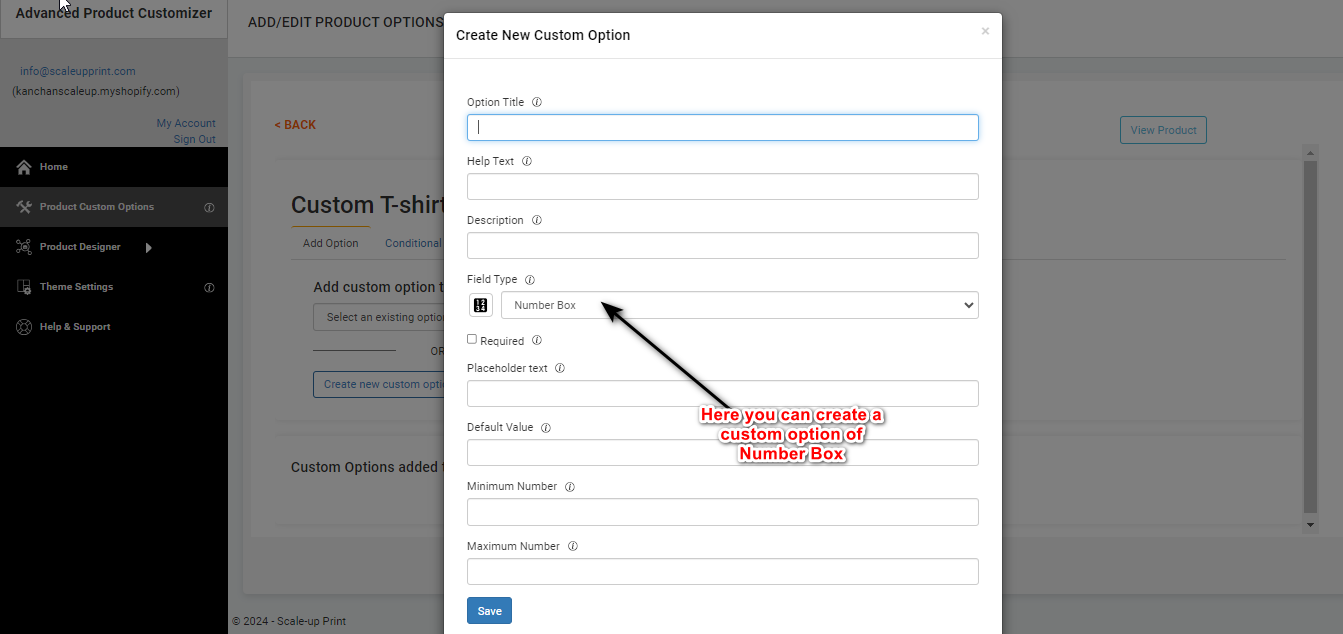Enable the Required checkbox
The image size is (1343, 634).
coord(472,340)
